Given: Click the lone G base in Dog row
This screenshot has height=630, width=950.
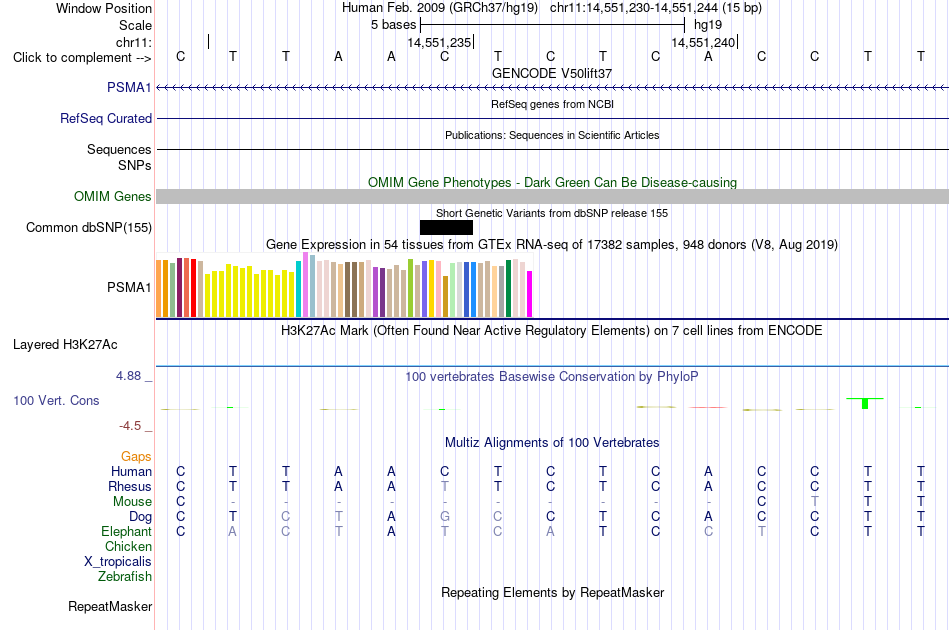Looking at the screenshot, I should tap(445, 517).
